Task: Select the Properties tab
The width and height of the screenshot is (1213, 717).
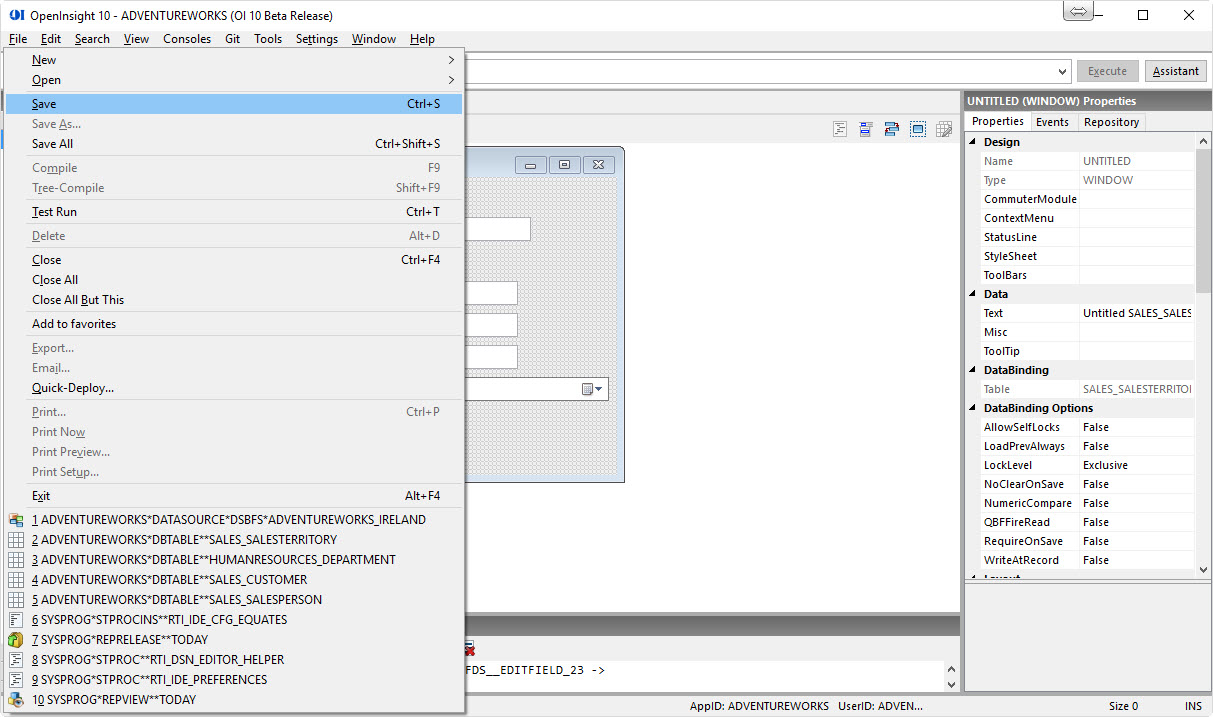Action: (998, 121)
